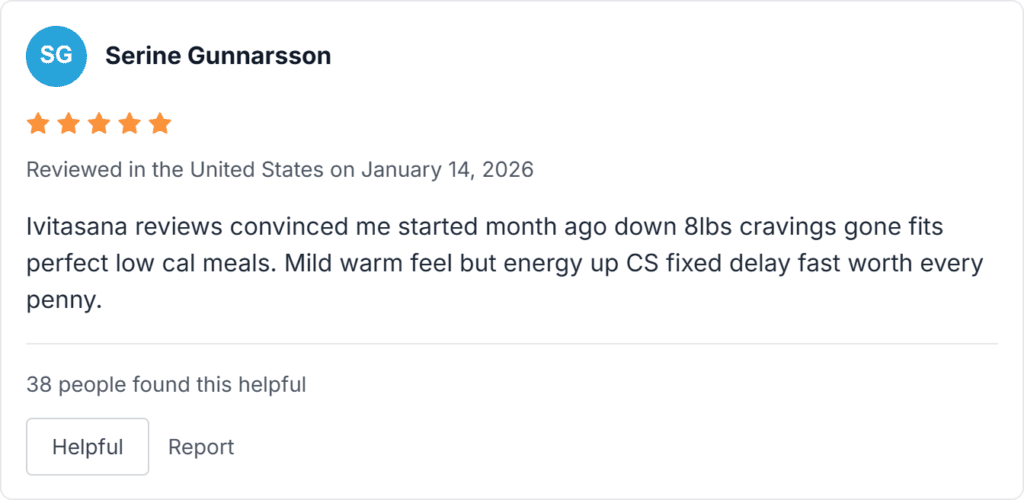
Task: Click the second rating star
Action: pyautogui.click(x=69, y=124)
